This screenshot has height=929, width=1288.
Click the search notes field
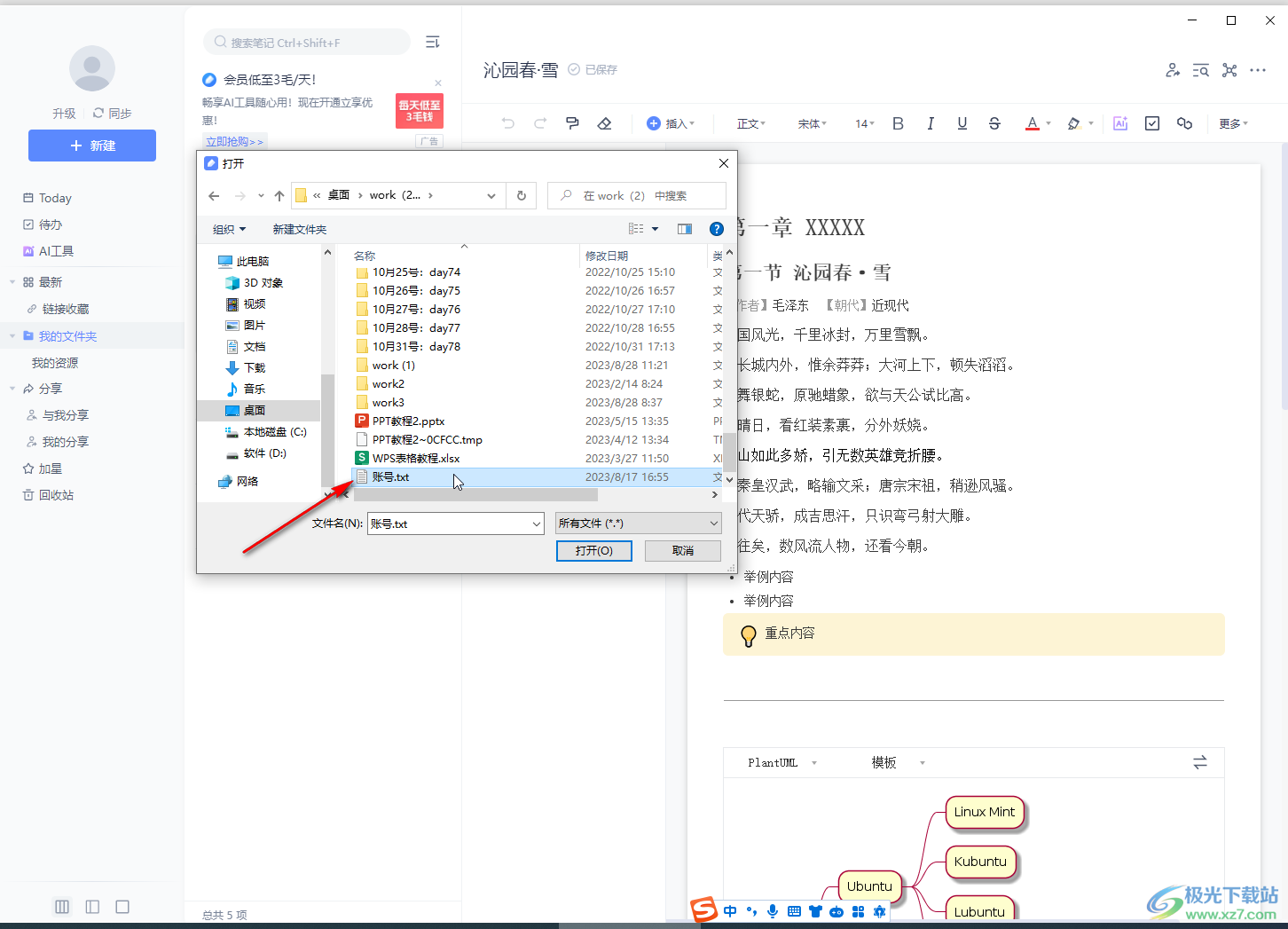pyautogui.click(x=307, y=42)
